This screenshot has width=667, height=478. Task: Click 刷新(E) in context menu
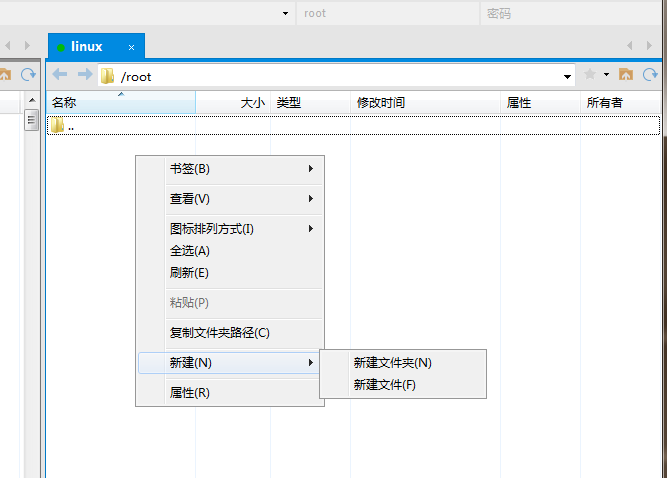point(190,273)
